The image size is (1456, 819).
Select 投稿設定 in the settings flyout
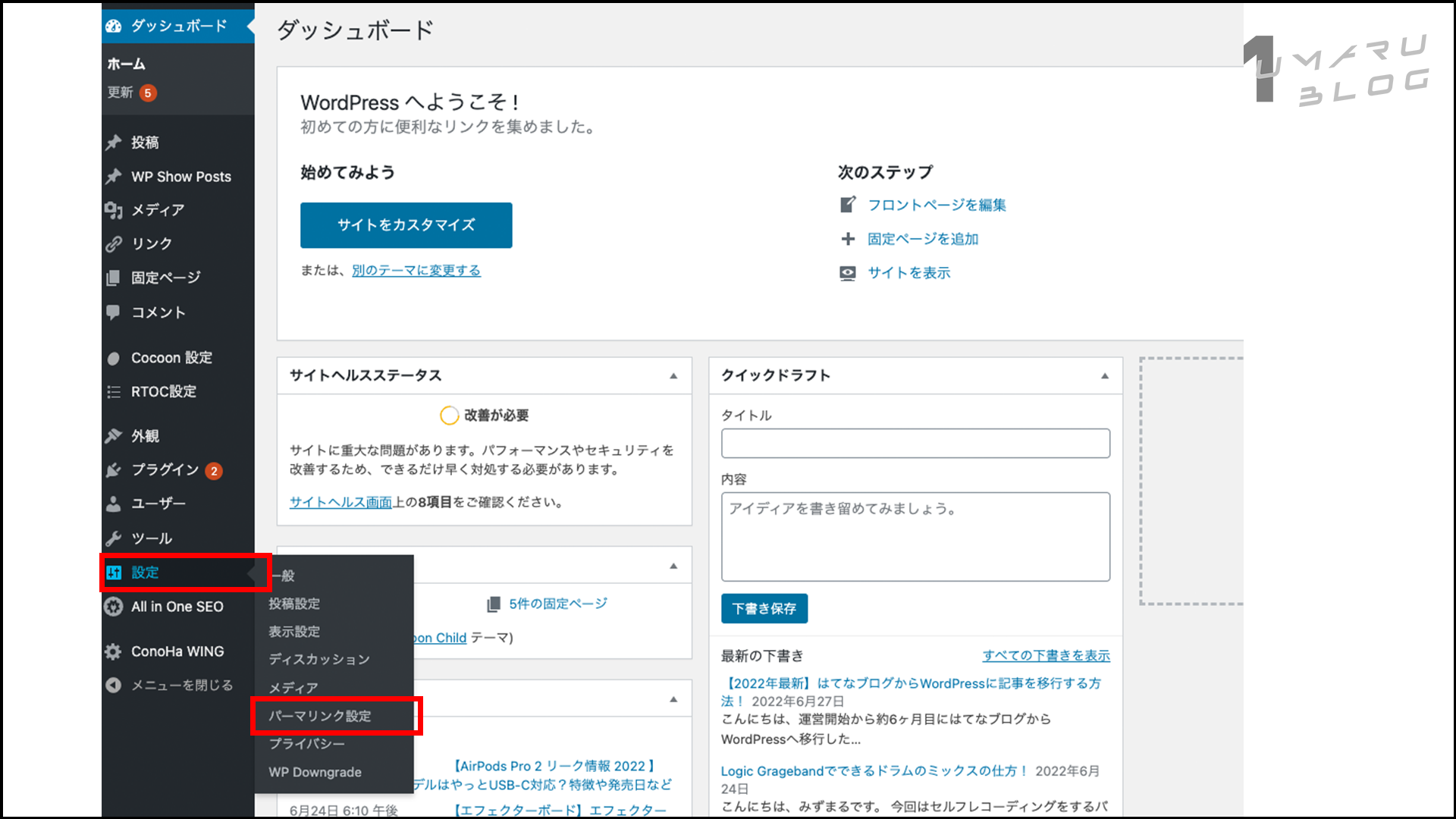294,604
